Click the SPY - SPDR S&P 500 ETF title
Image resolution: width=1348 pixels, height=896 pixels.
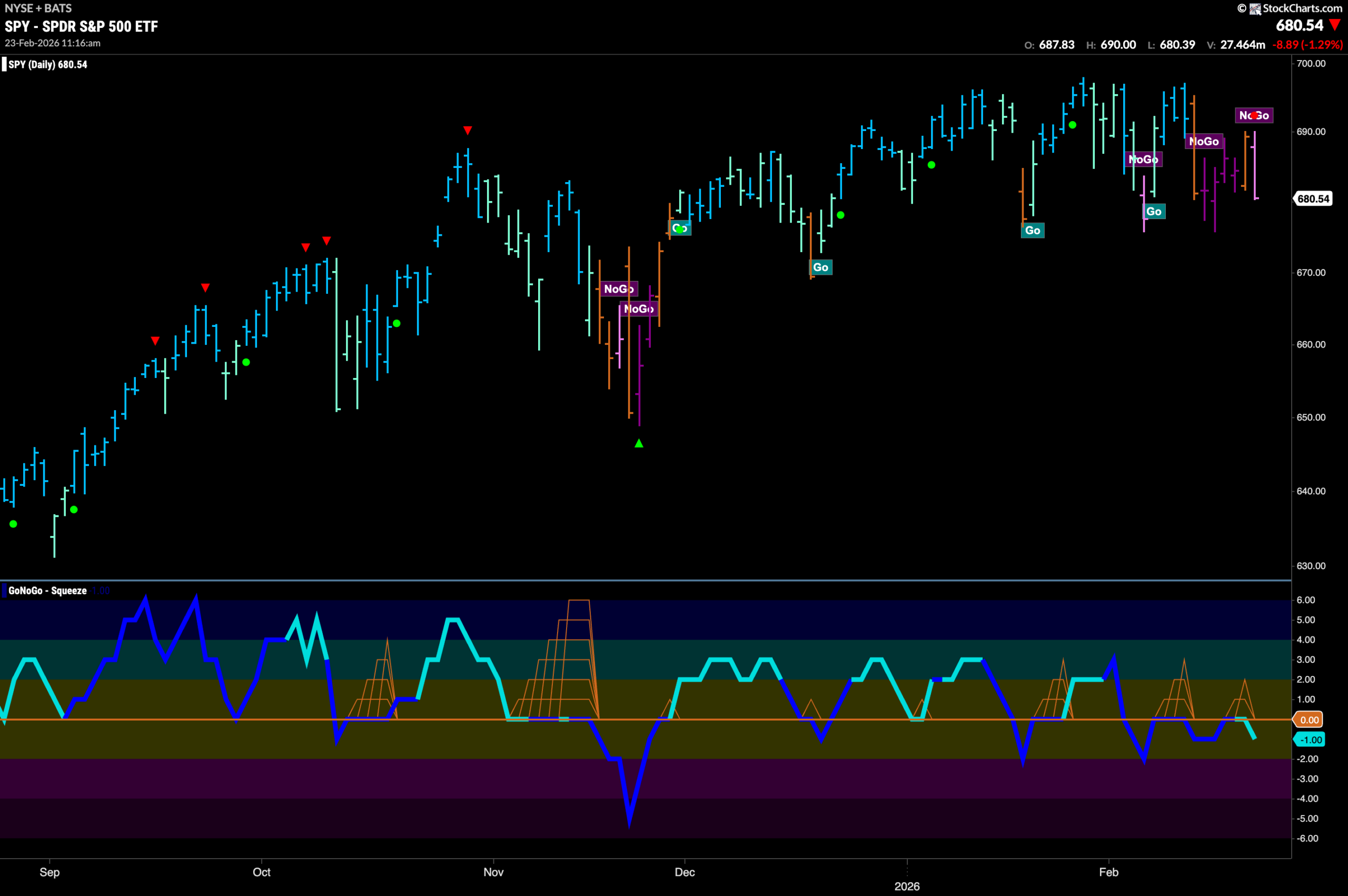point(81,26)
